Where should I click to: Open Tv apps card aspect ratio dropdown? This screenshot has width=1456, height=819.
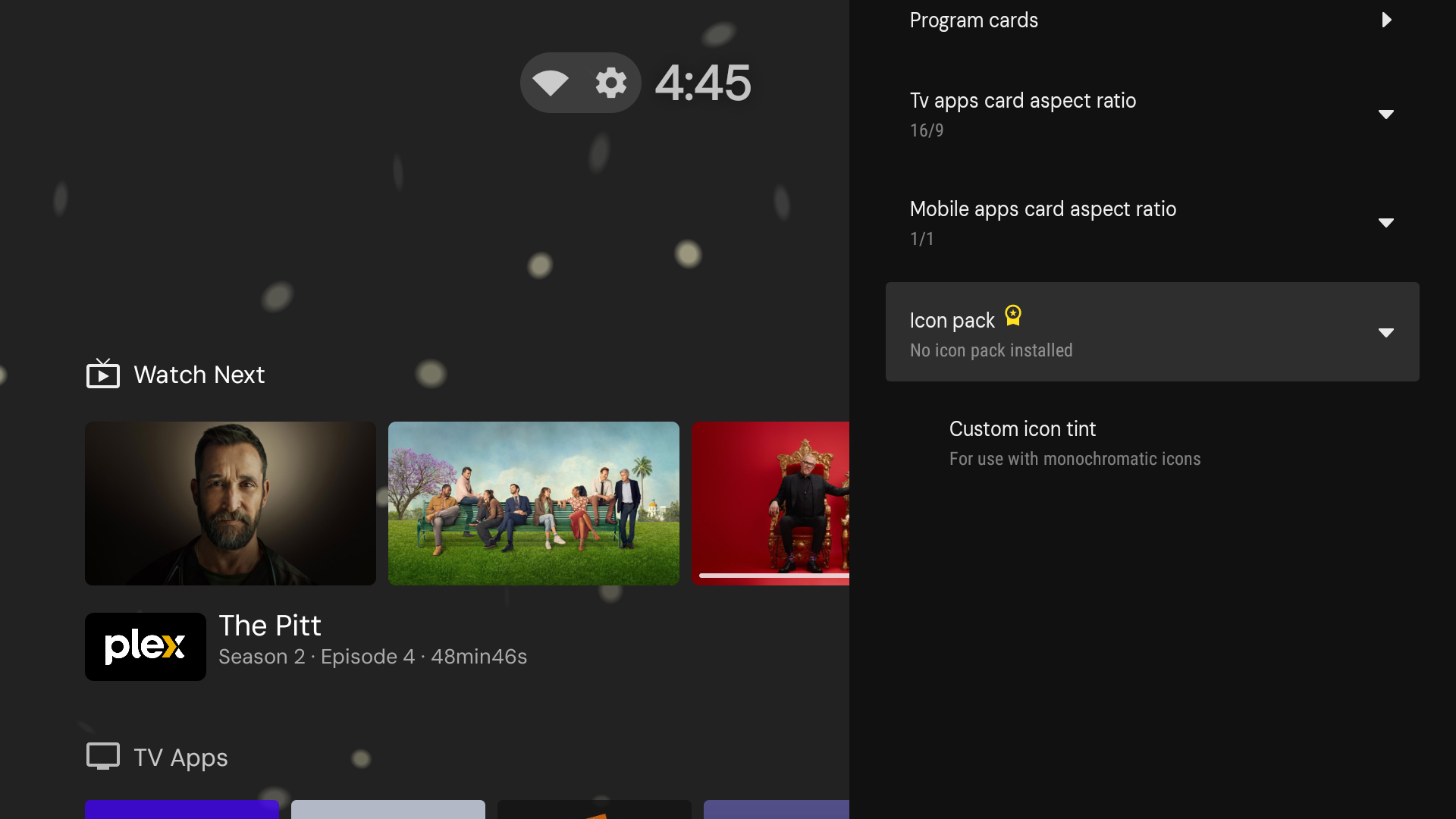1152,115
